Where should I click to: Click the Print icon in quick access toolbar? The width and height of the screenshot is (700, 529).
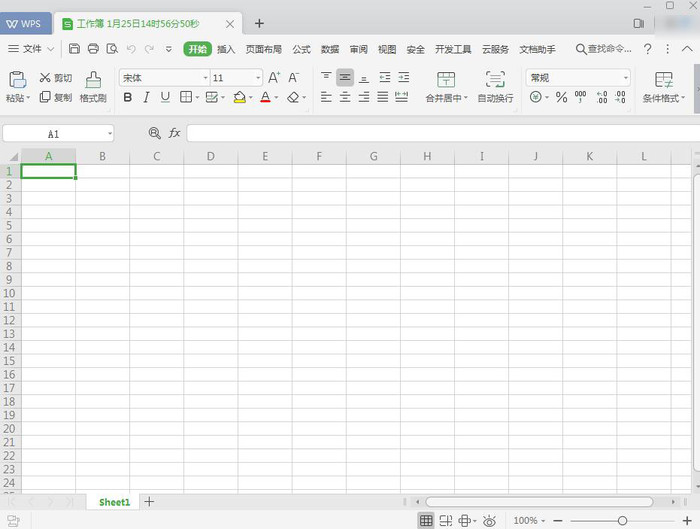pyautogui.click(x=93, y=49)
